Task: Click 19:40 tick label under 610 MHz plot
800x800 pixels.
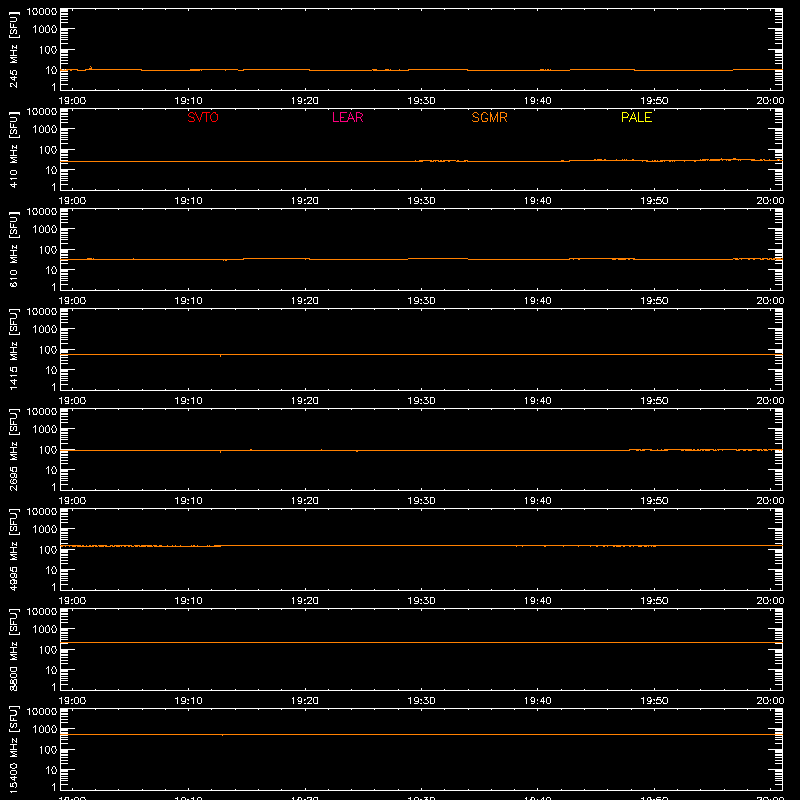Action: click(x=538, y=301)
